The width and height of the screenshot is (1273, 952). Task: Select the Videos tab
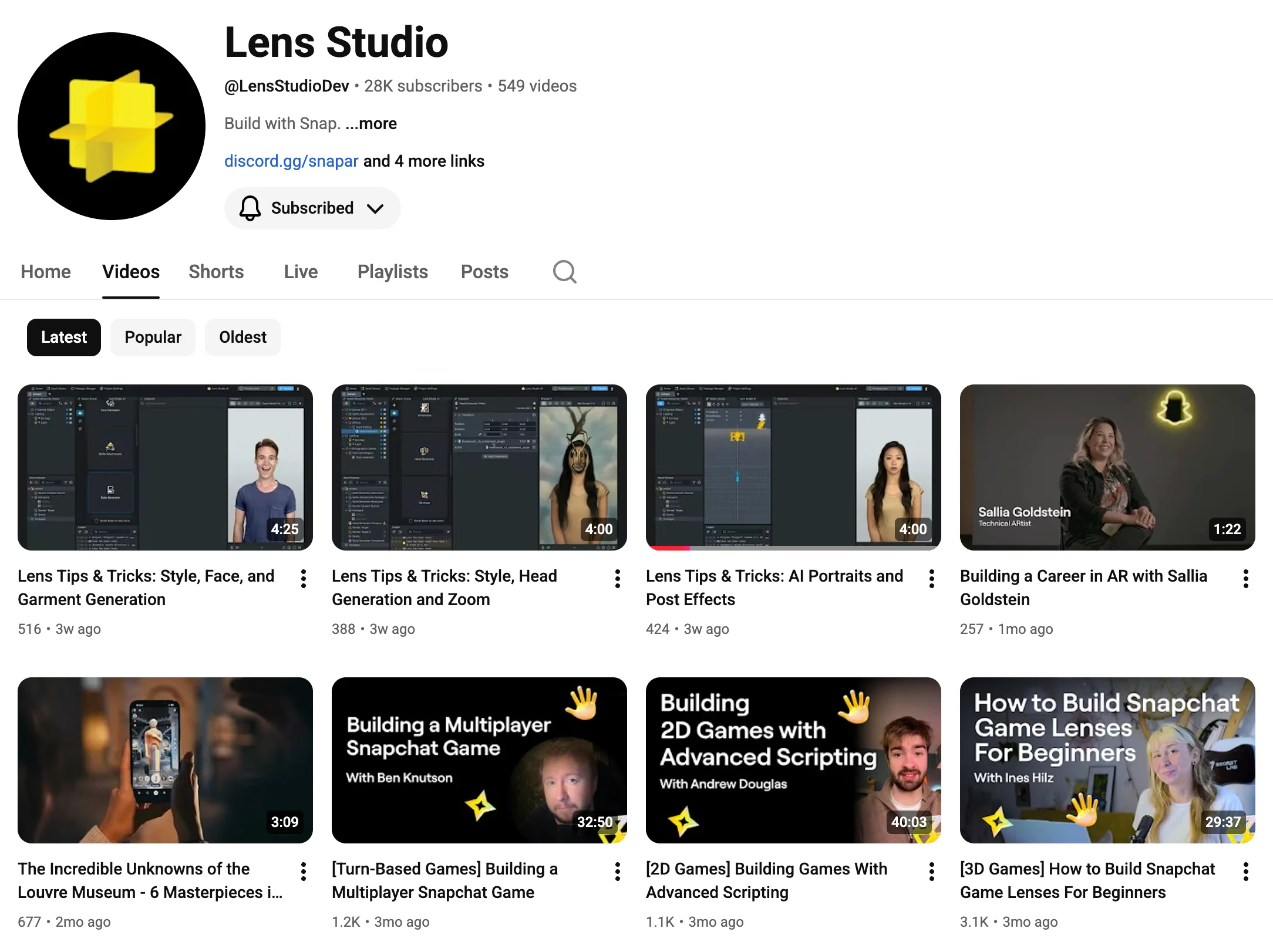pos(131,272)
